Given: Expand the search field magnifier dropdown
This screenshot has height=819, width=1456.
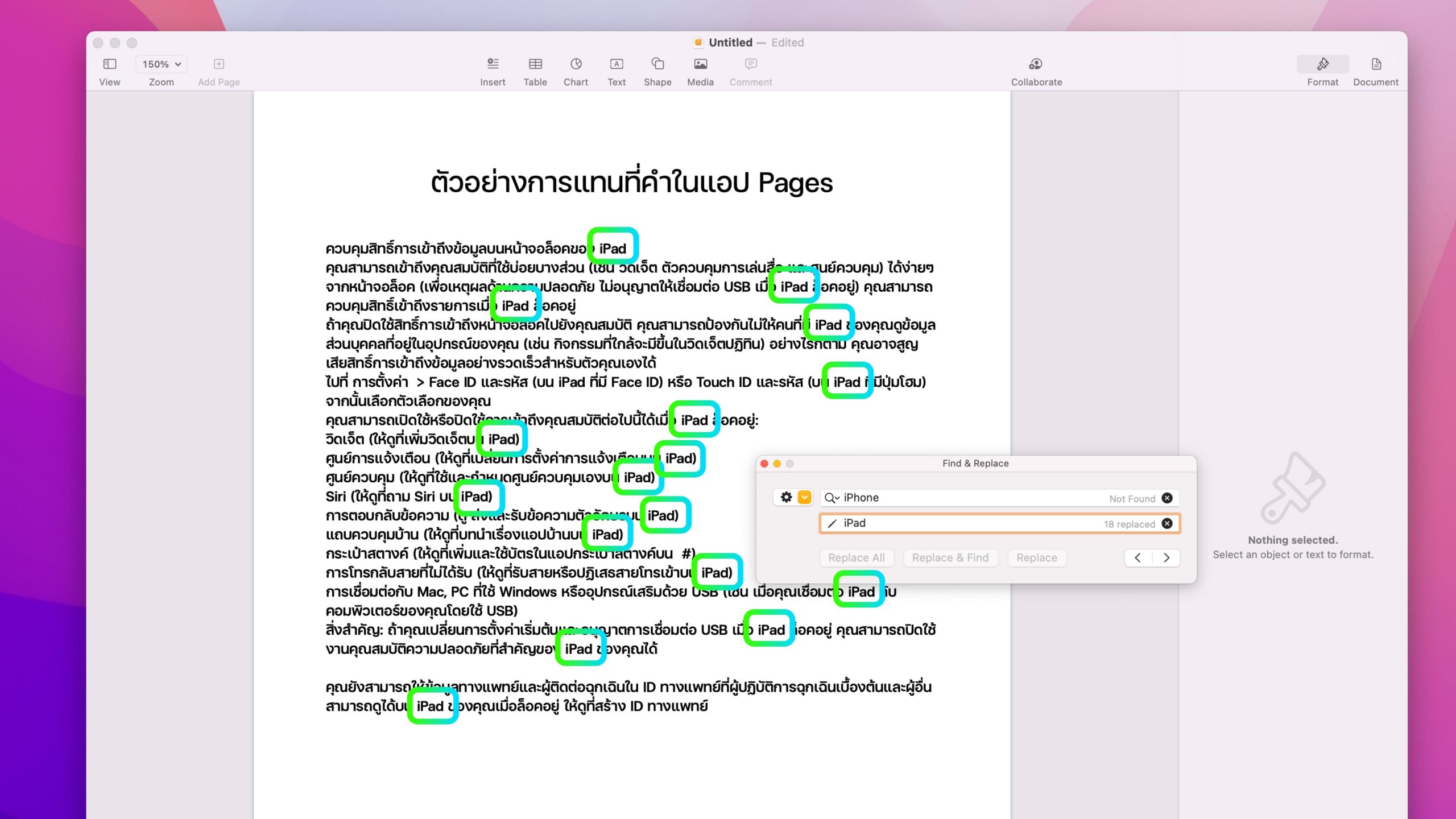Looking at the screenshot, I should [x=832, y=498].
